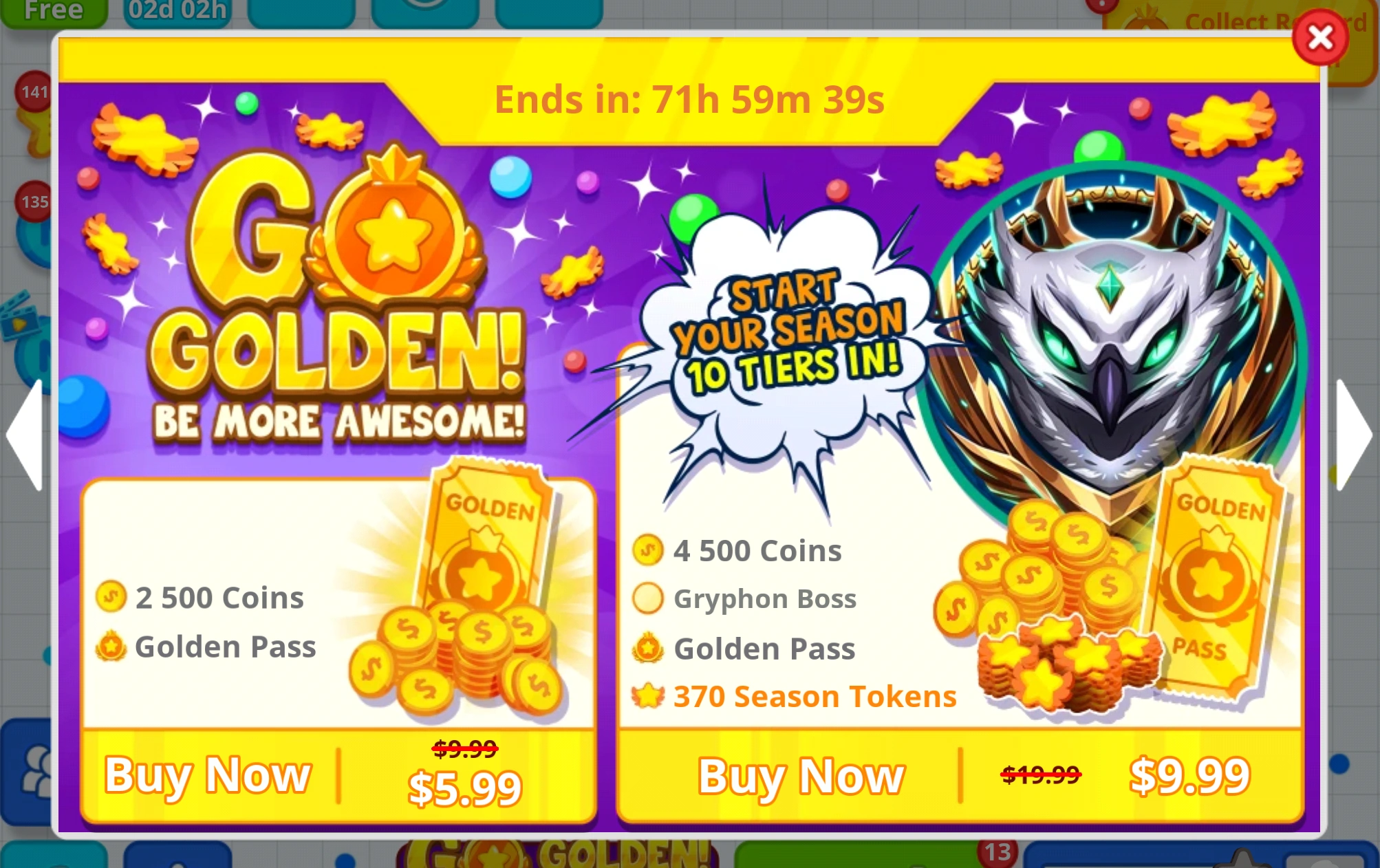Buy the $5.99 Golden Pass bundle

pos(338,776)
